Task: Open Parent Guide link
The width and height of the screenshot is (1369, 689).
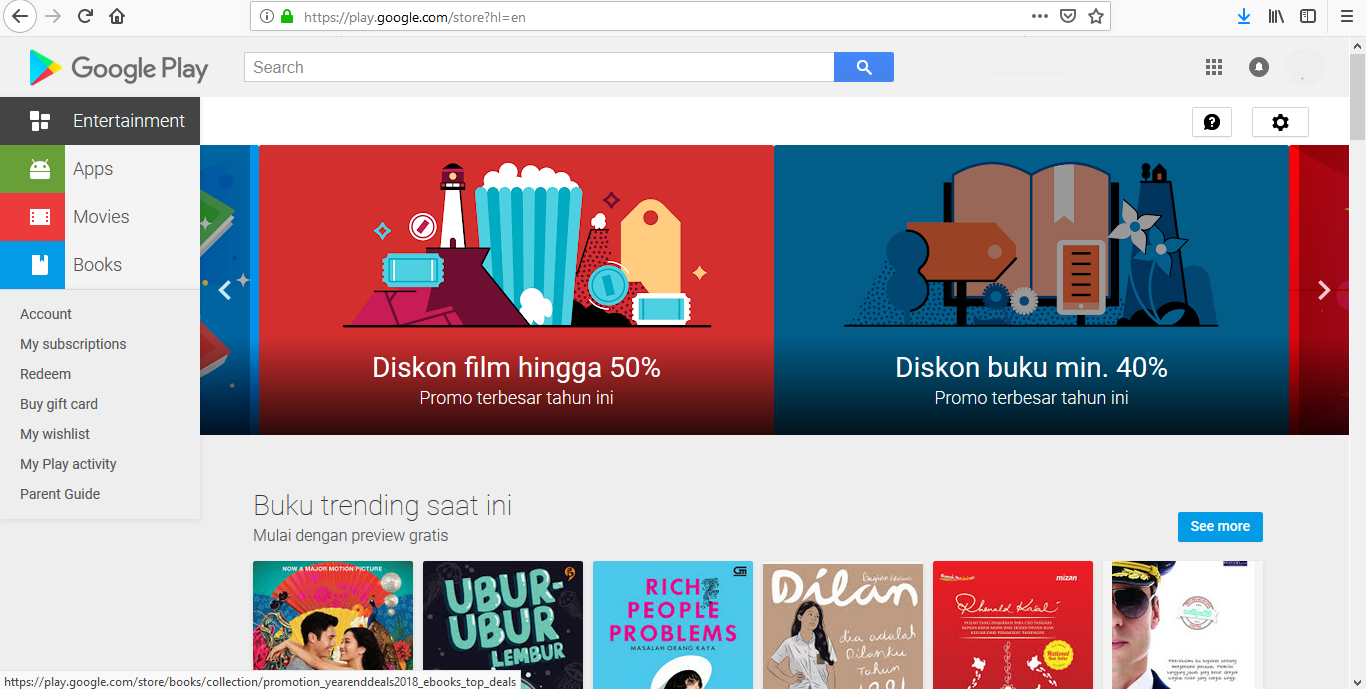Action: (60, 494)
